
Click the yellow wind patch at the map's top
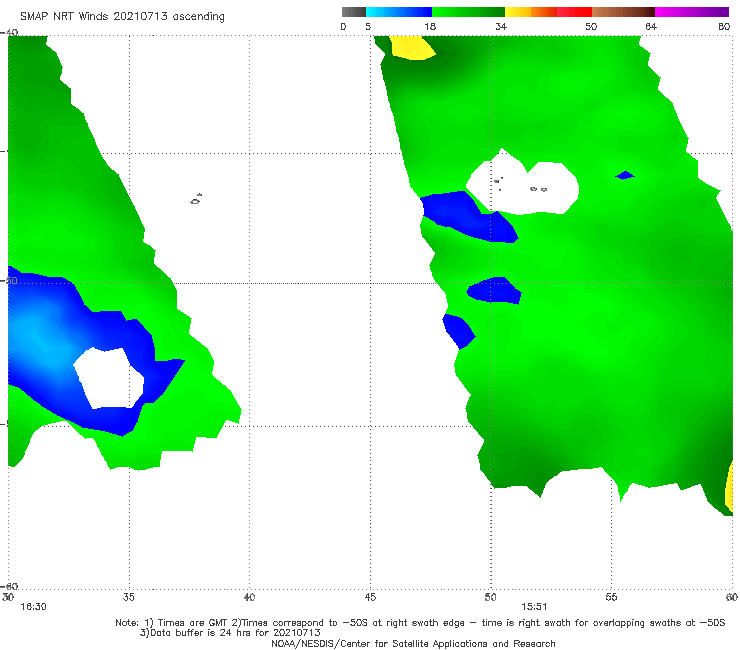tap(411, 47)
